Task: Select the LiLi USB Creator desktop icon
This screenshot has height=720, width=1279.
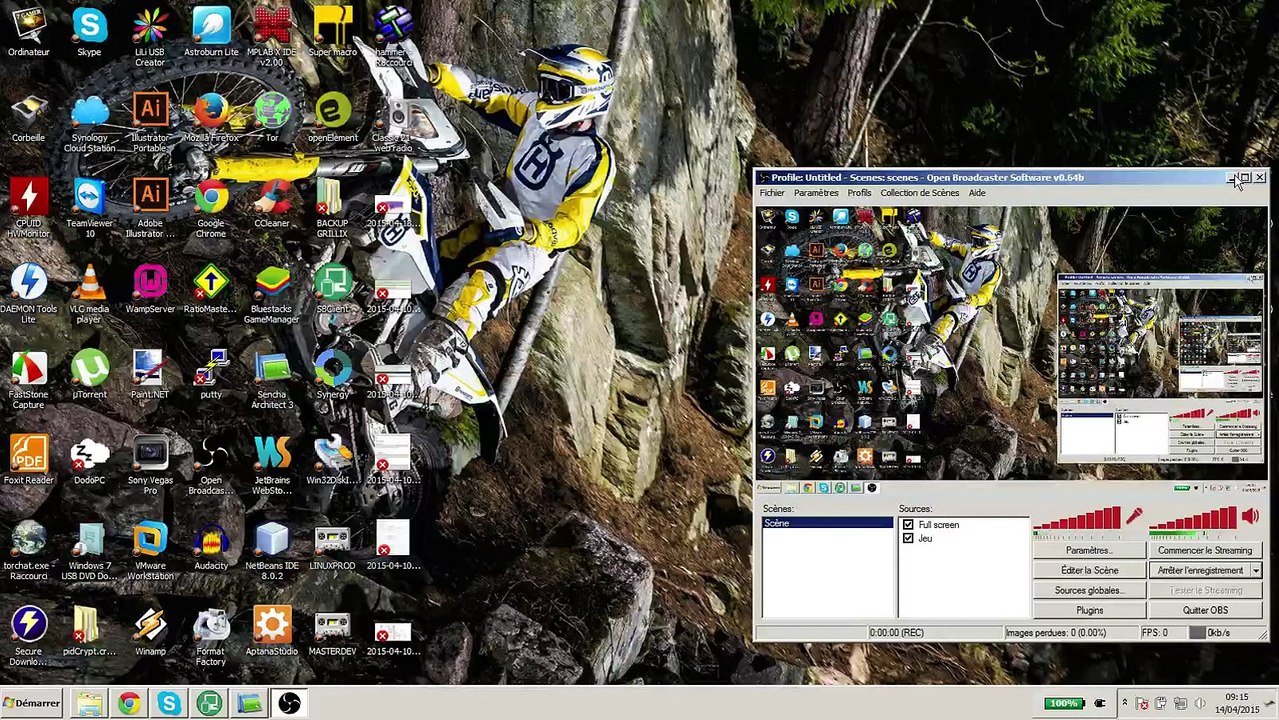Action: click(150, 38)
